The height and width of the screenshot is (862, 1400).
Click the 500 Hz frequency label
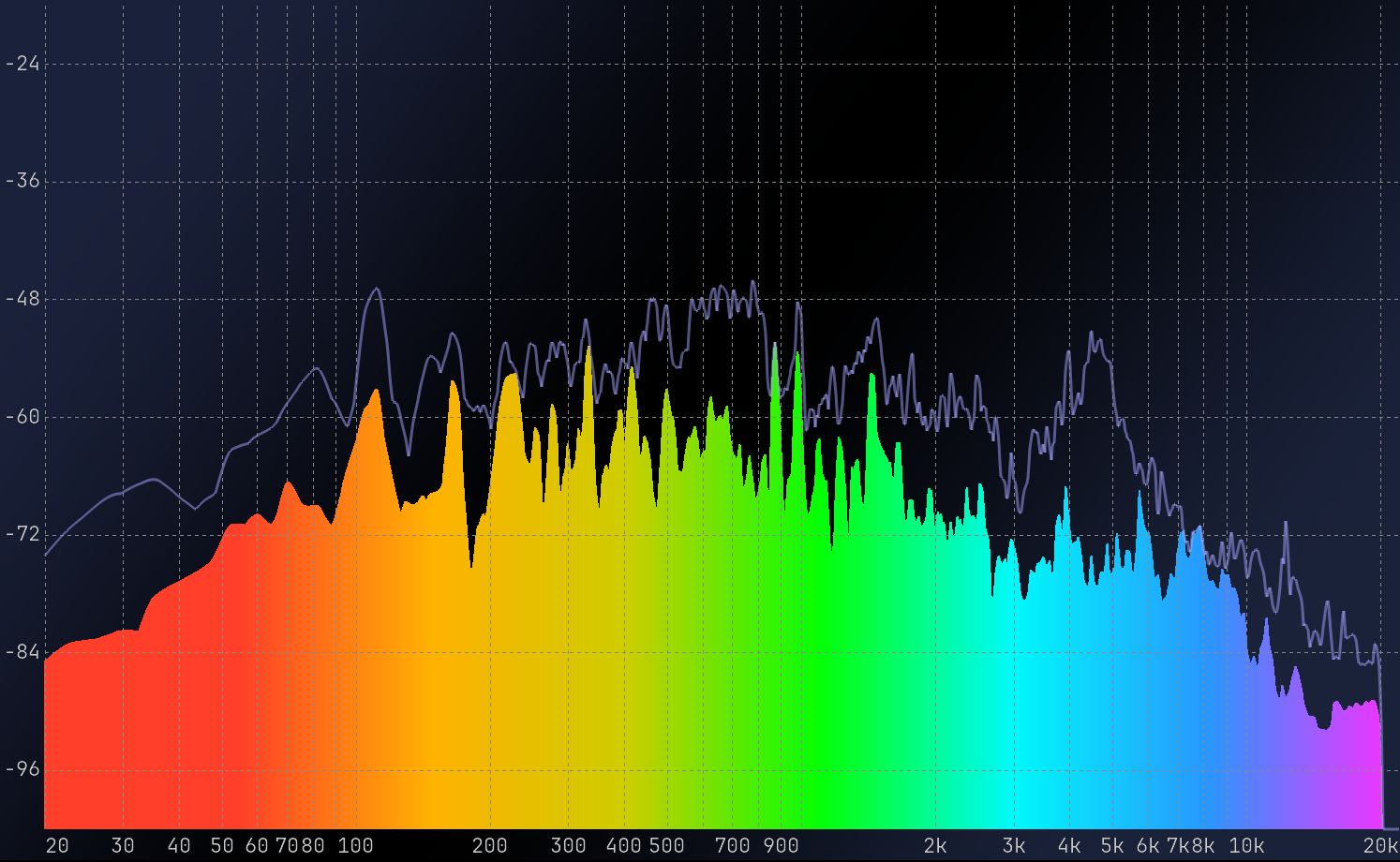667,846
